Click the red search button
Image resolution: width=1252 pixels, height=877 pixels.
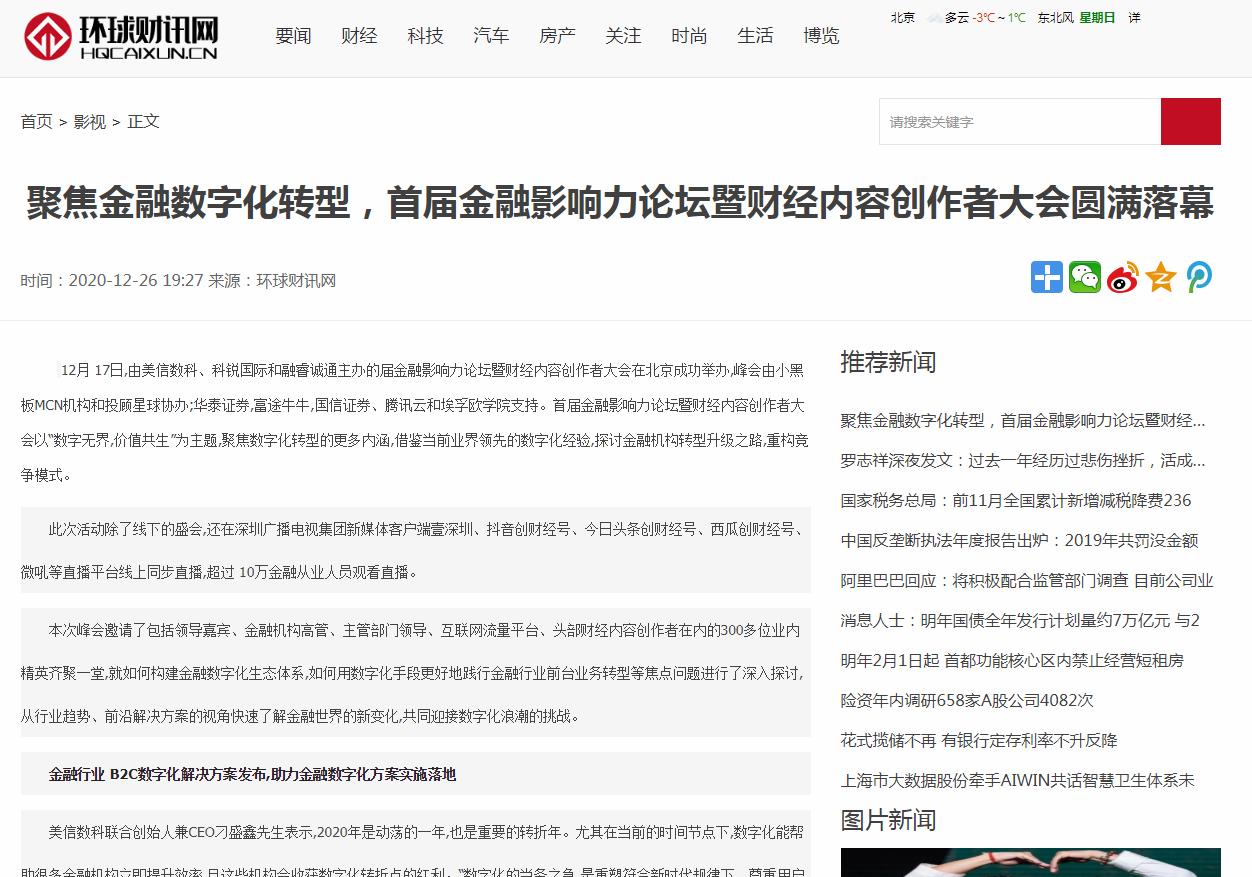[x=1190, y=121]
